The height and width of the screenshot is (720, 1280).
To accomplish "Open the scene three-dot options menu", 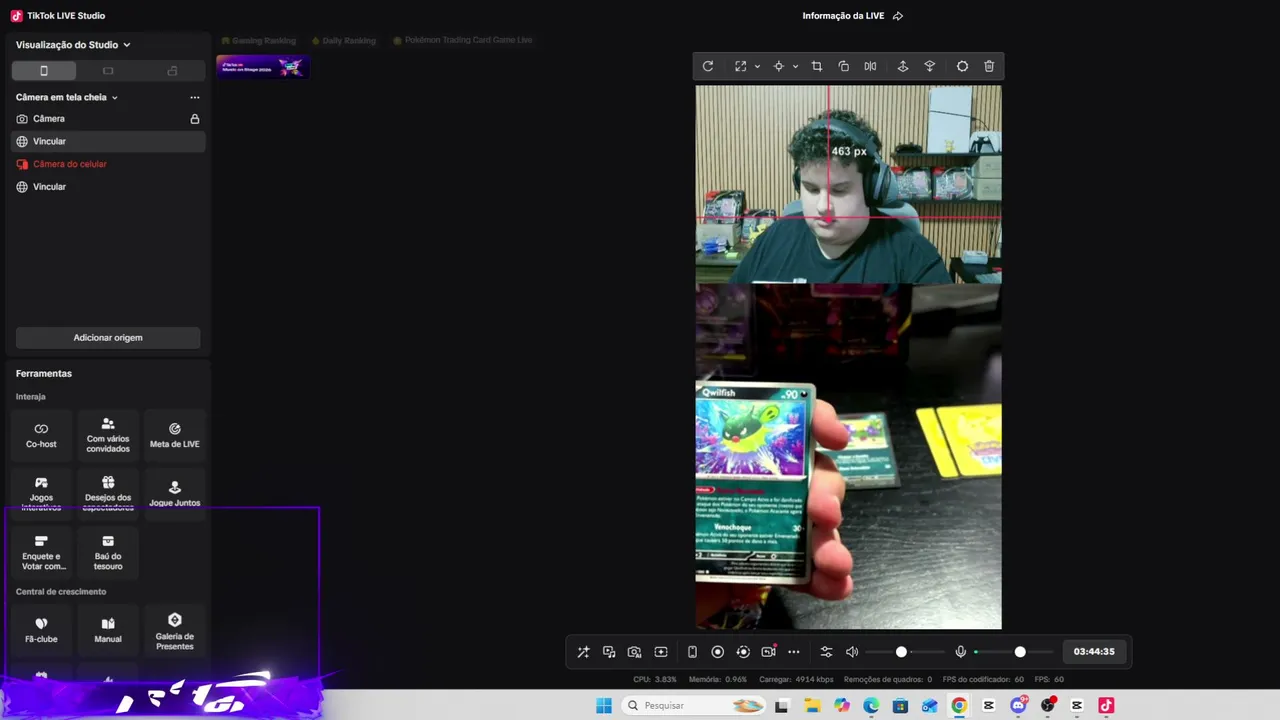I will [195, 97].
